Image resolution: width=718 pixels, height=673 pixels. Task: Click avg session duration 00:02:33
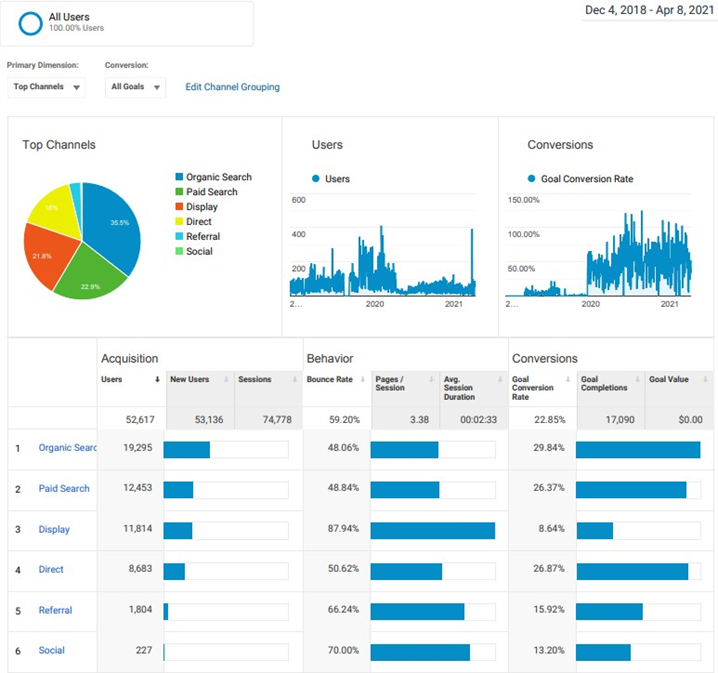click(x=478, y=419)
